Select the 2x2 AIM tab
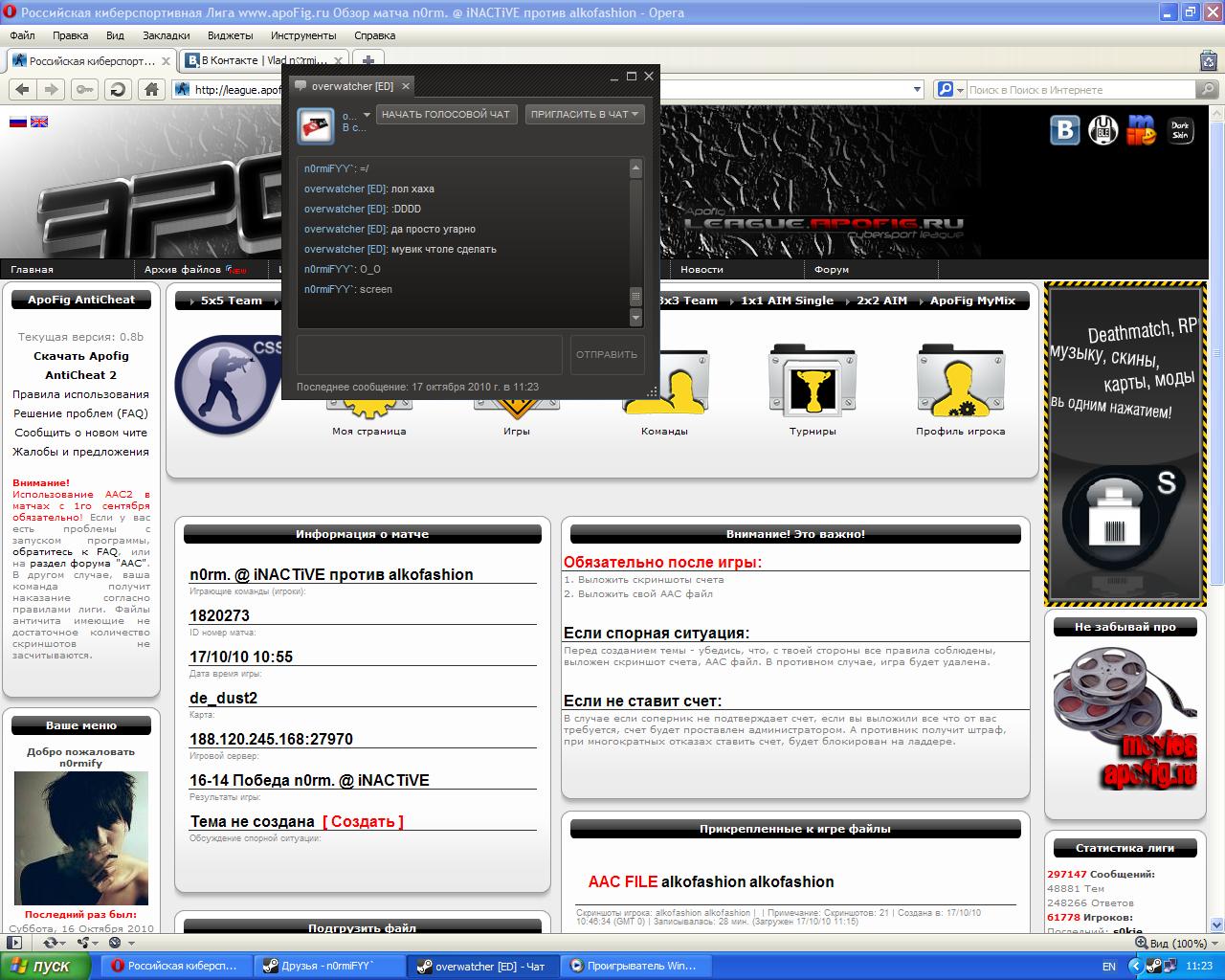Viewport: 1225px width, 980px height. [x=881, y=301]
